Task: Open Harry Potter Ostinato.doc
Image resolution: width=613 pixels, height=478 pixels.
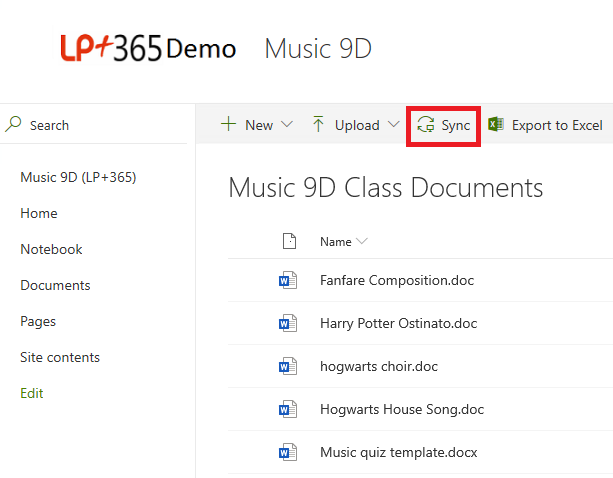Action: pos(398,323)
